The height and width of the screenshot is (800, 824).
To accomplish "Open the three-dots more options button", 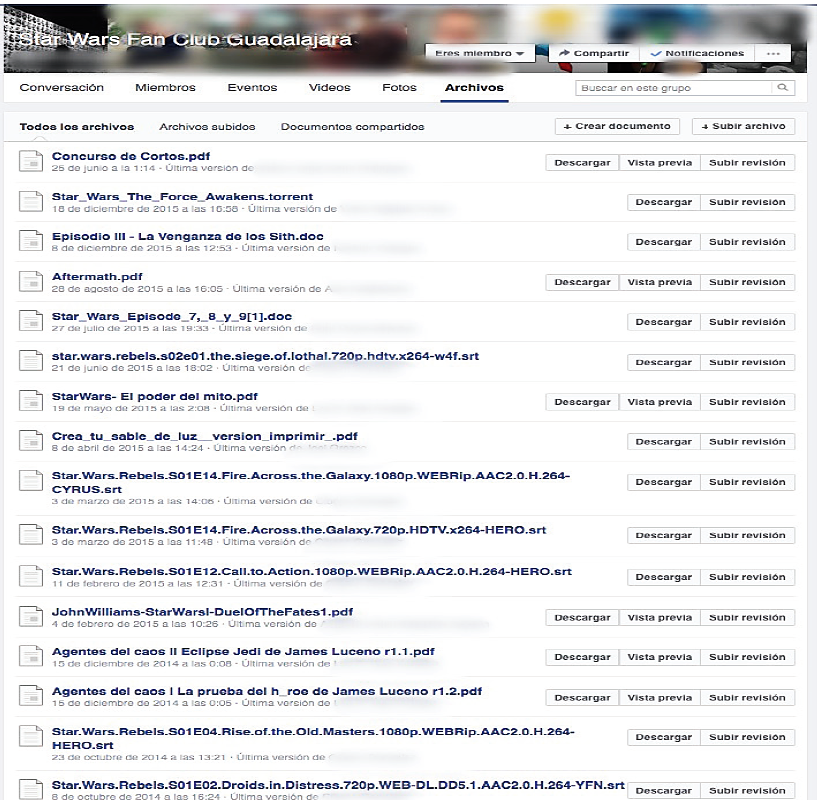I will [772, 53].
